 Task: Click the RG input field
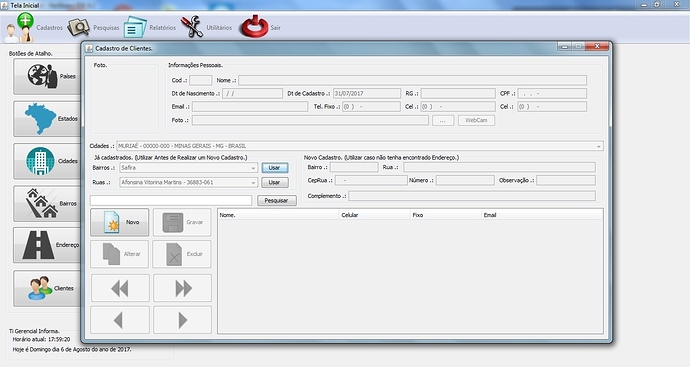click(x=458, y=93)
